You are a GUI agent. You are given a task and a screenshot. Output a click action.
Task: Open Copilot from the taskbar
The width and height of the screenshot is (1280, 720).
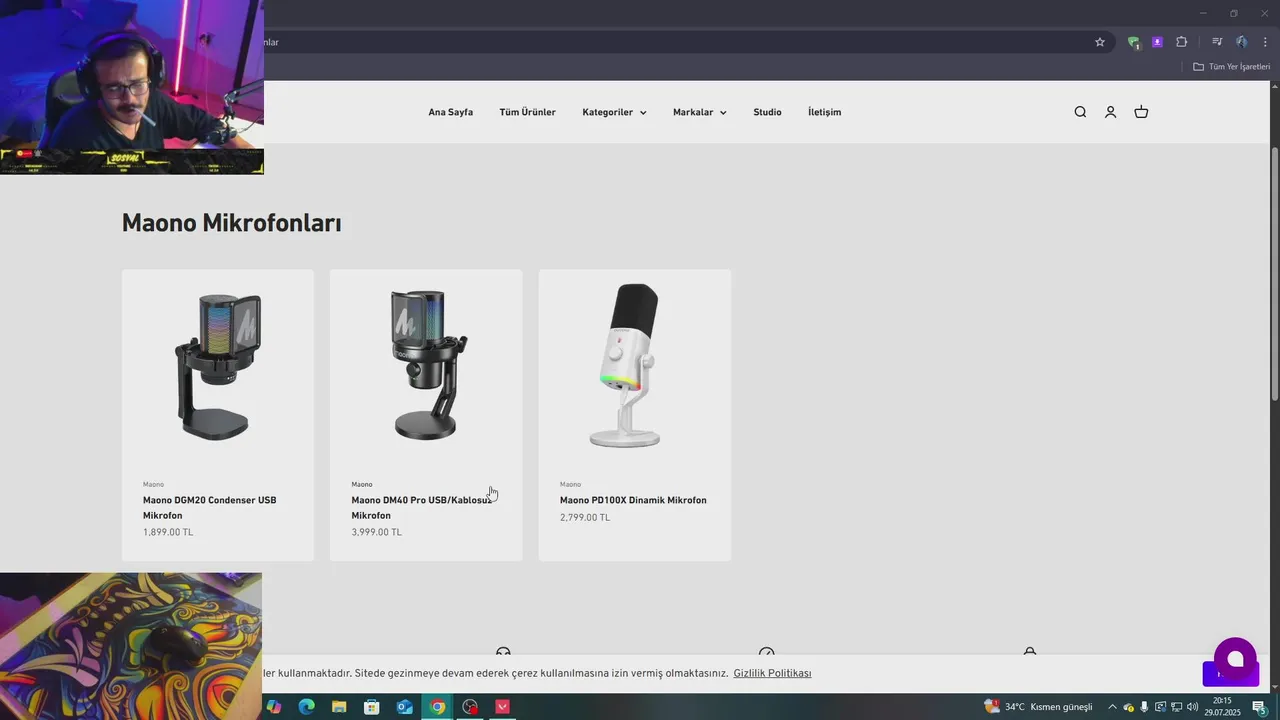click(274, 707)
